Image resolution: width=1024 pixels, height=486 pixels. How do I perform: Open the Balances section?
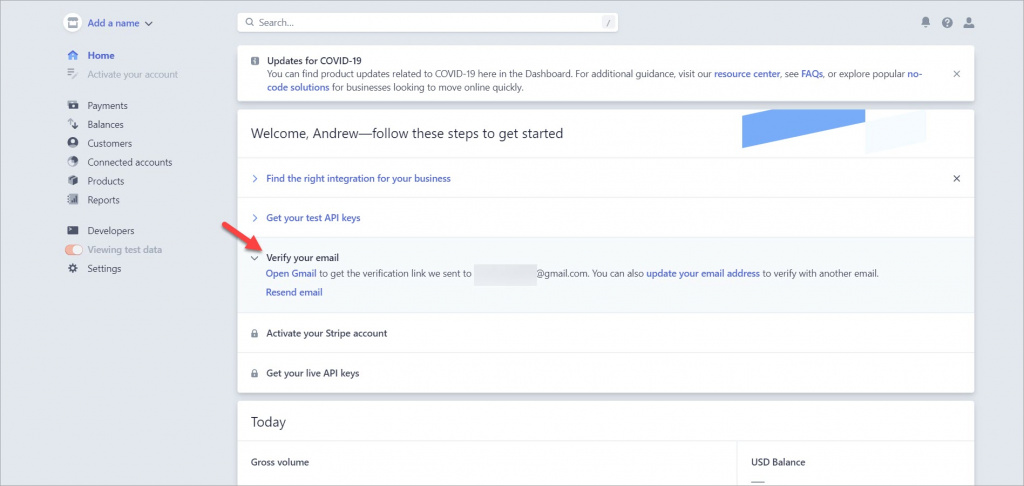pos(105,125)
